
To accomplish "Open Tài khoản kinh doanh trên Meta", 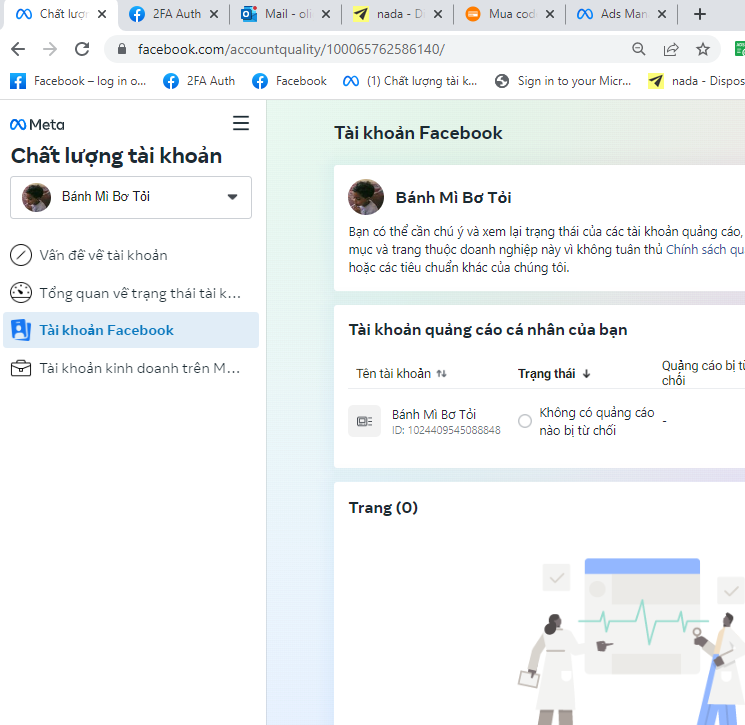I will pyautogui.click(x=131, y=368).
